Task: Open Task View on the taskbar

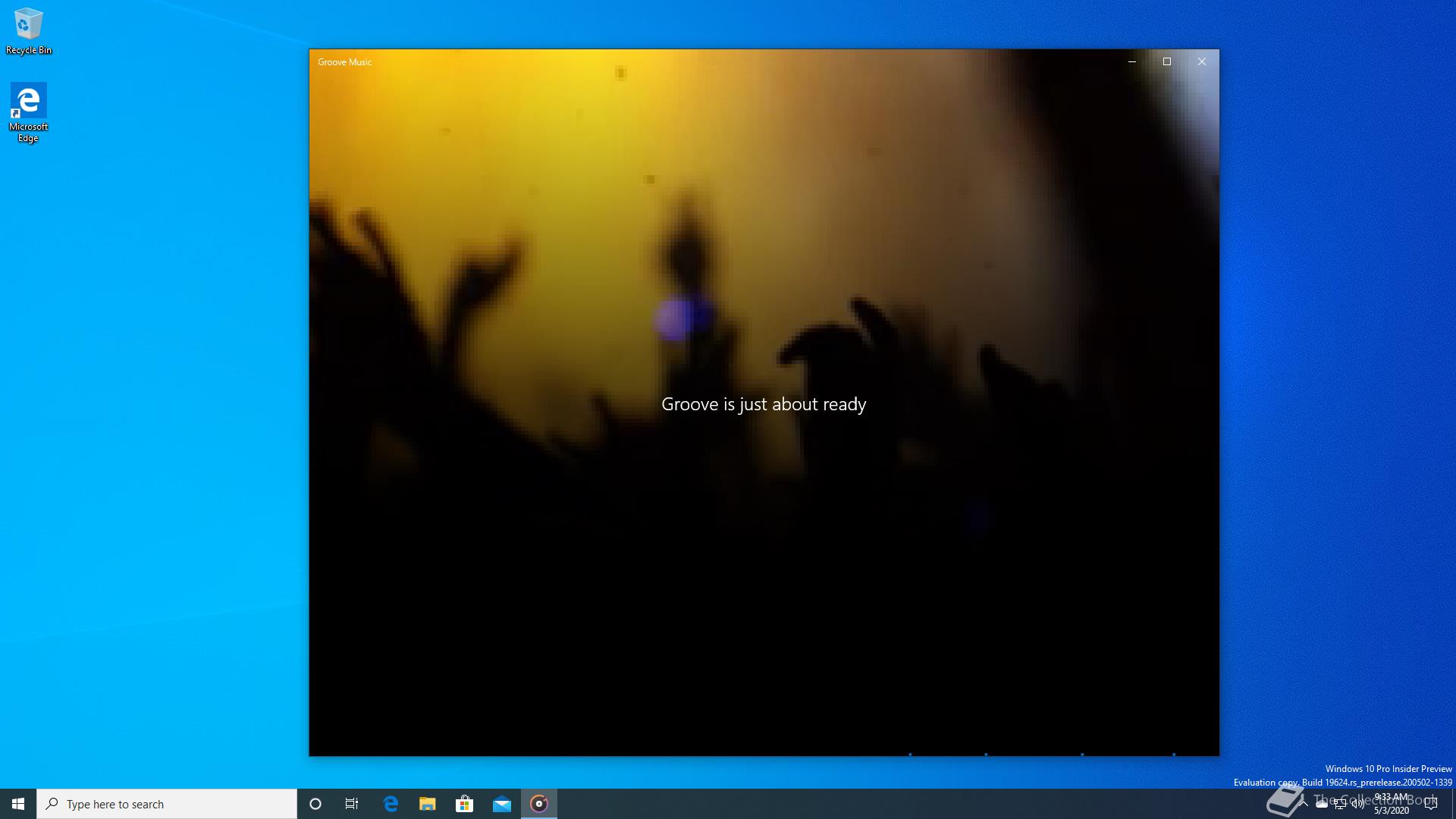Action: point(352,804)
